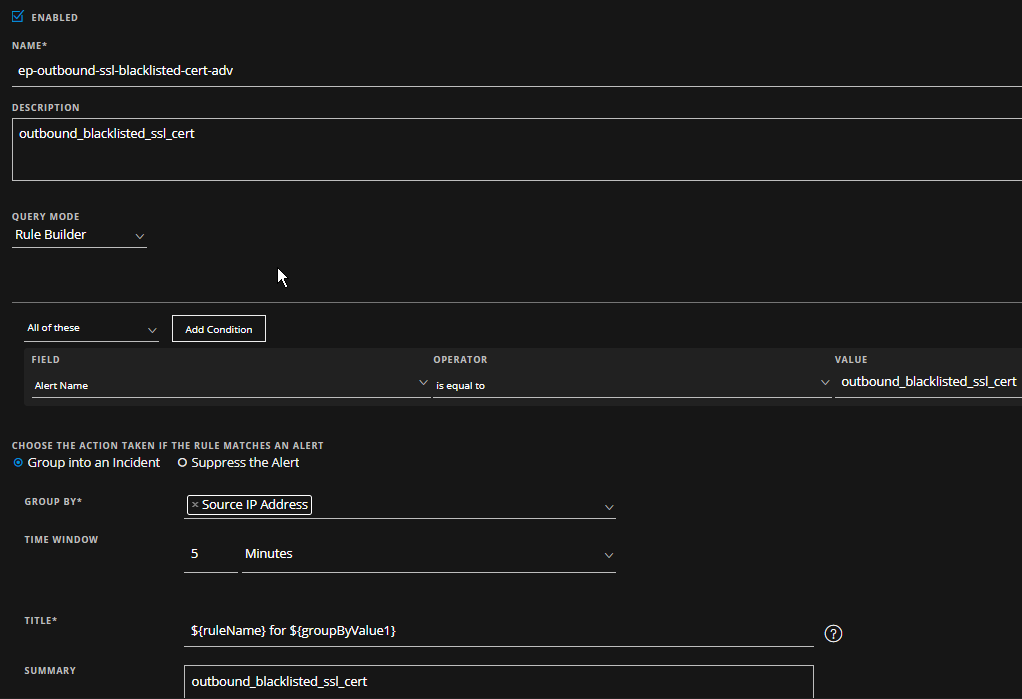
Task: Select 'Suppress the Alert' radio button
Action: [x=182, y=463]
